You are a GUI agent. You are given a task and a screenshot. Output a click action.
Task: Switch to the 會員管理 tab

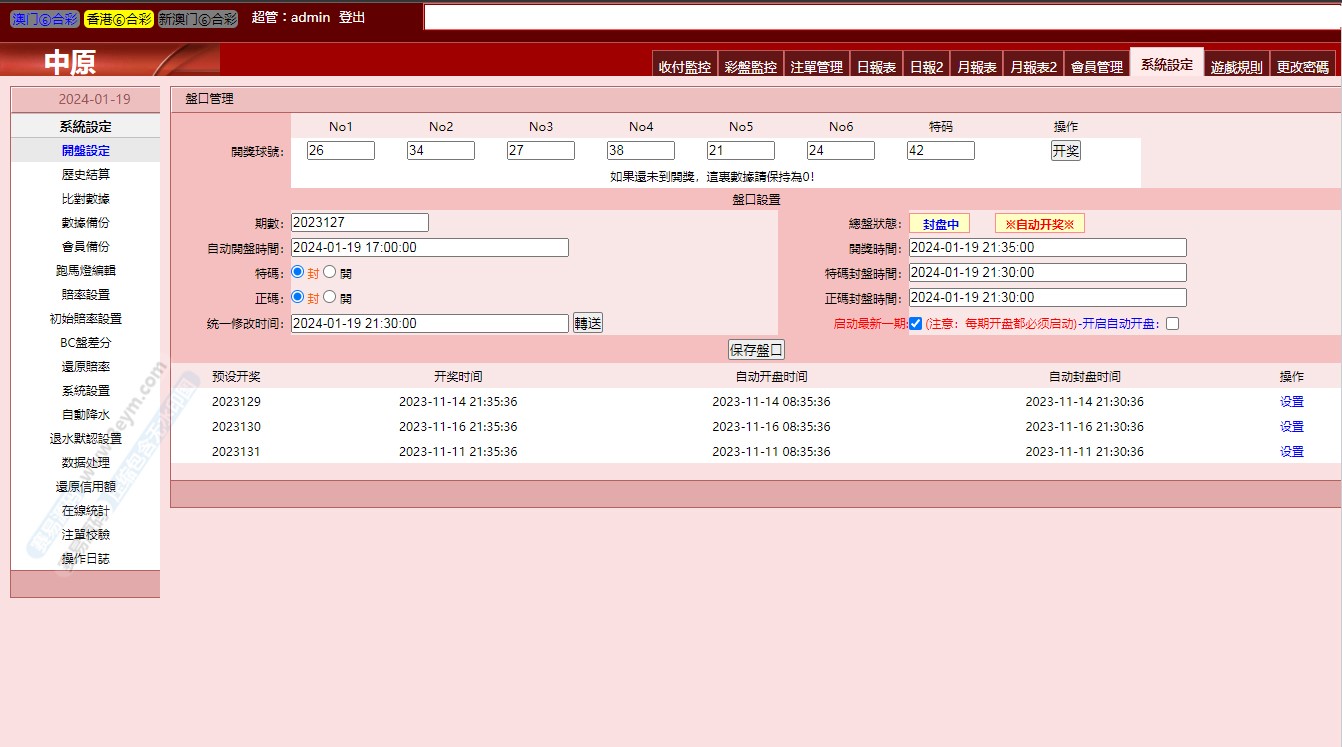click(x=1096, y=67)
